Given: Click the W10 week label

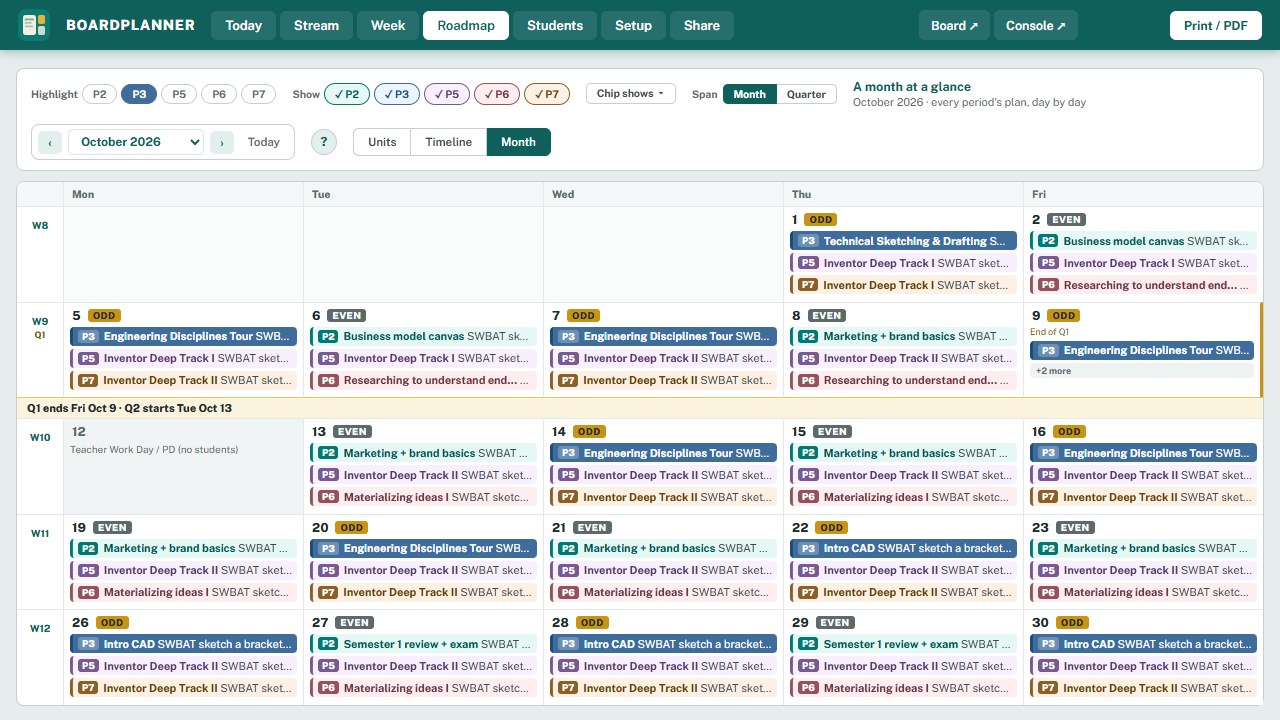Looking at the screenshot, I should (x=40, y=438).
